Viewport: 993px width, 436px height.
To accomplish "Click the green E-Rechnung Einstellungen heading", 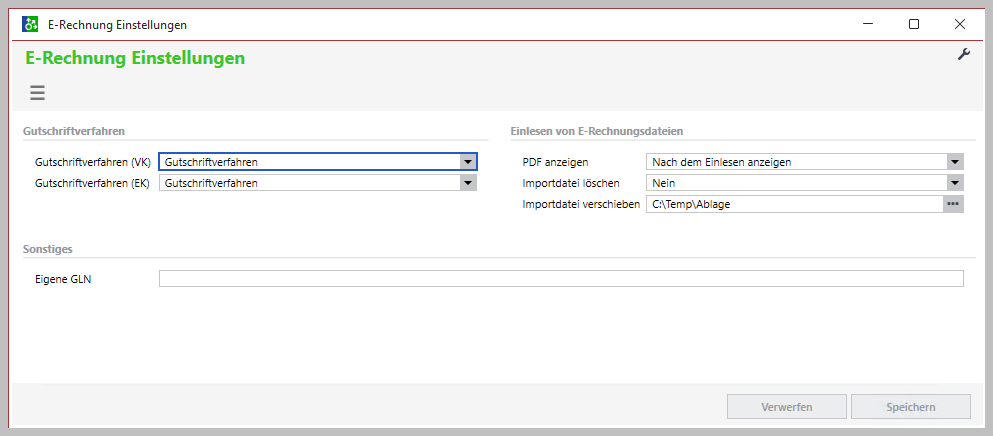I will pyautogui.click(x=135, y=59).
